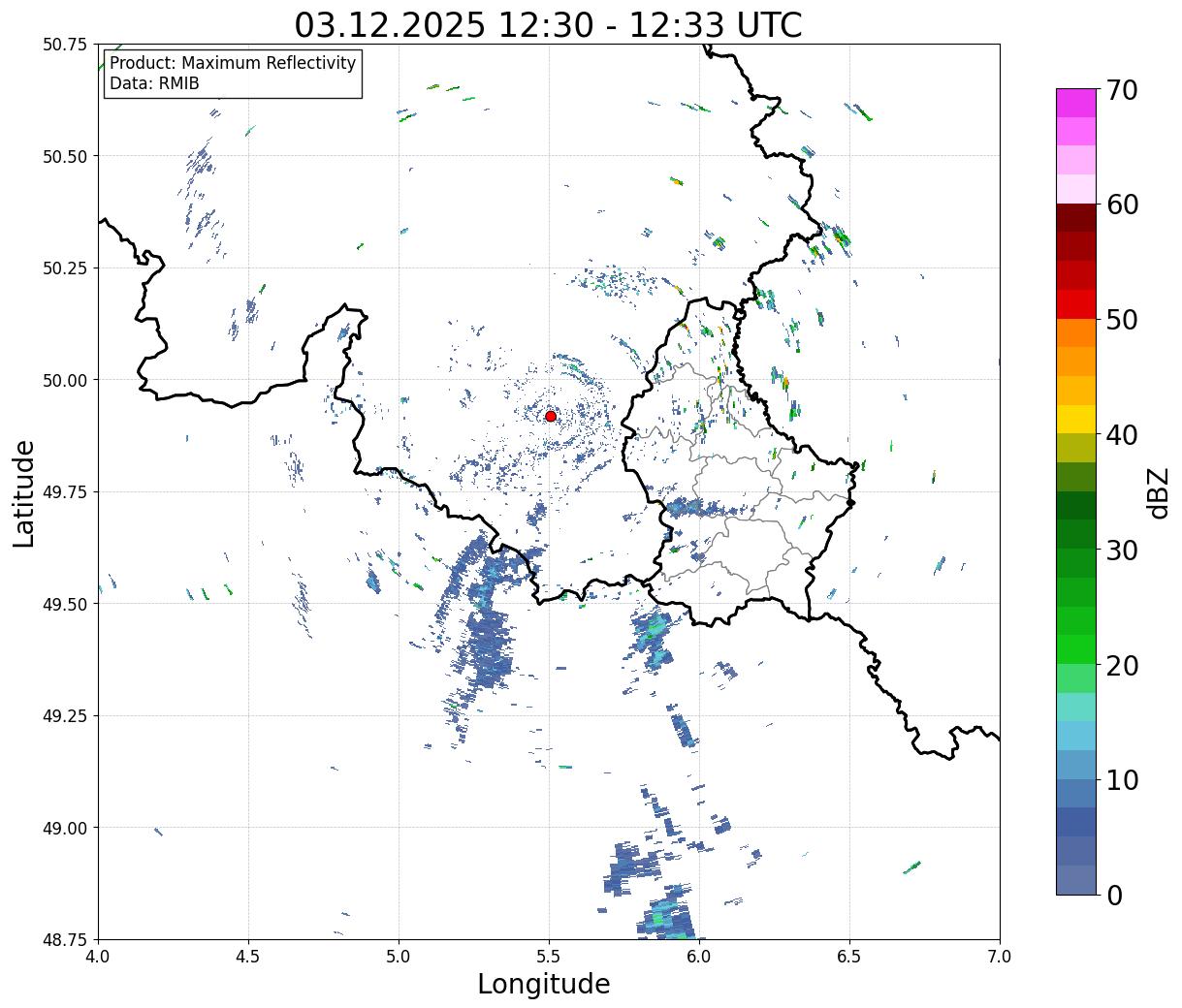
Task: Click the latitude tick label 50.00
Action: [65, 380]
